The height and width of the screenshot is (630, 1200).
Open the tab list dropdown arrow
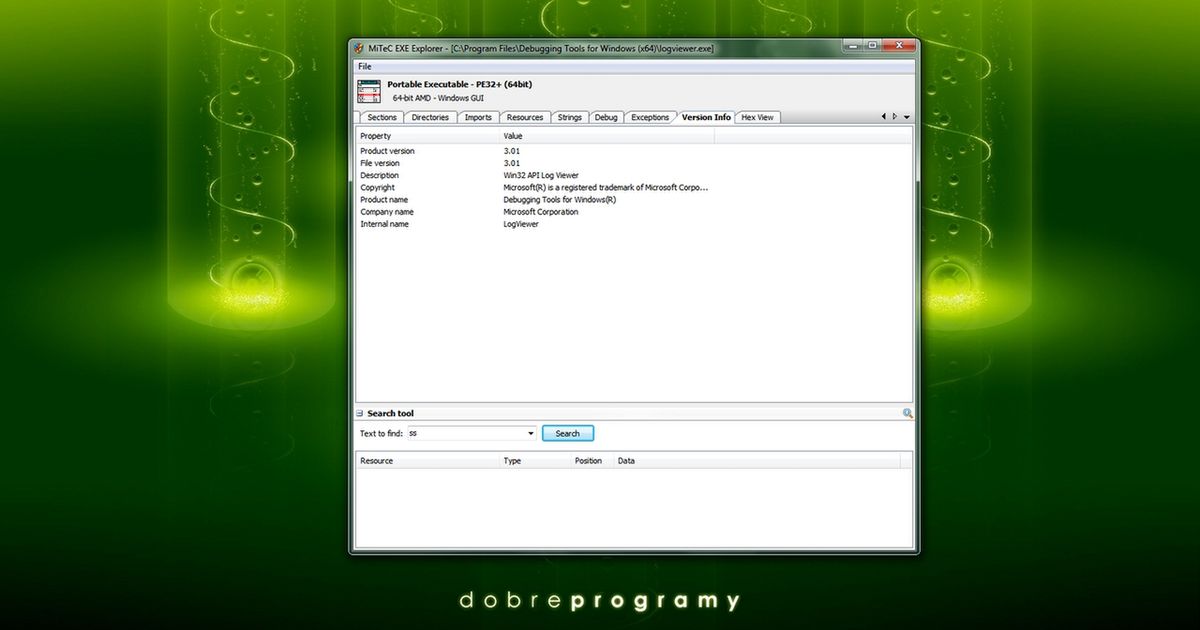pos(906,117)
